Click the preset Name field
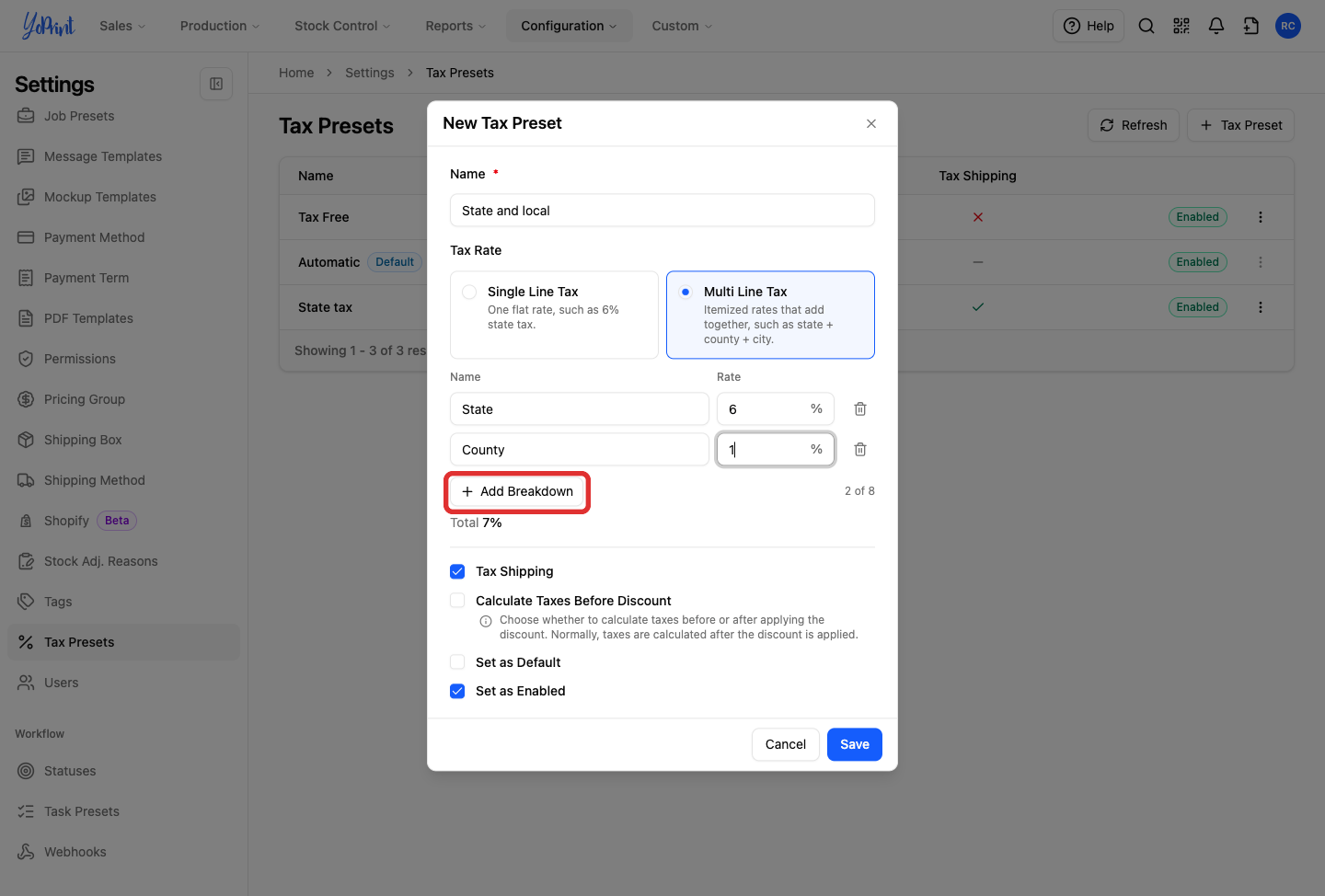Viewport: 1325px width, 896px height. [x=662, y=211]
